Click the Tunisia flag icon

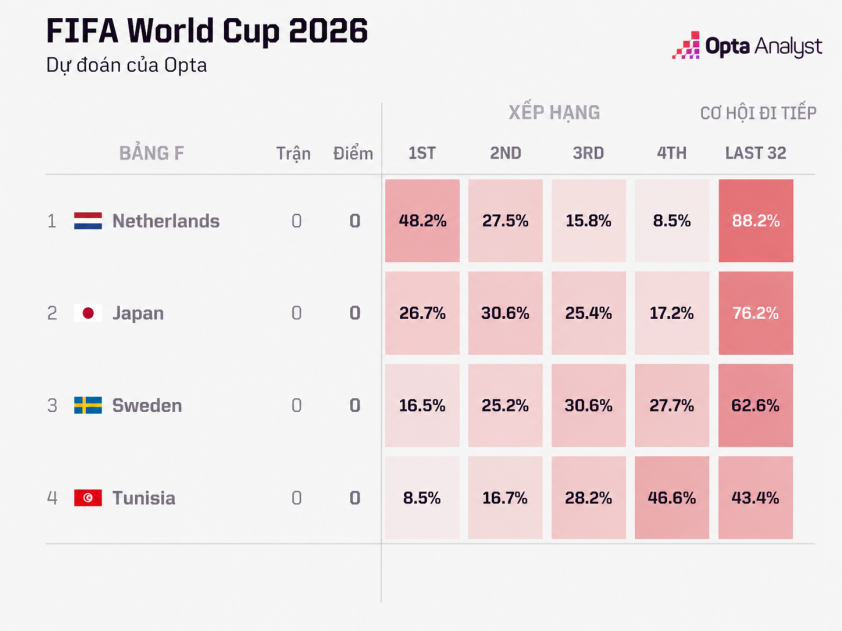pos(88,498)
